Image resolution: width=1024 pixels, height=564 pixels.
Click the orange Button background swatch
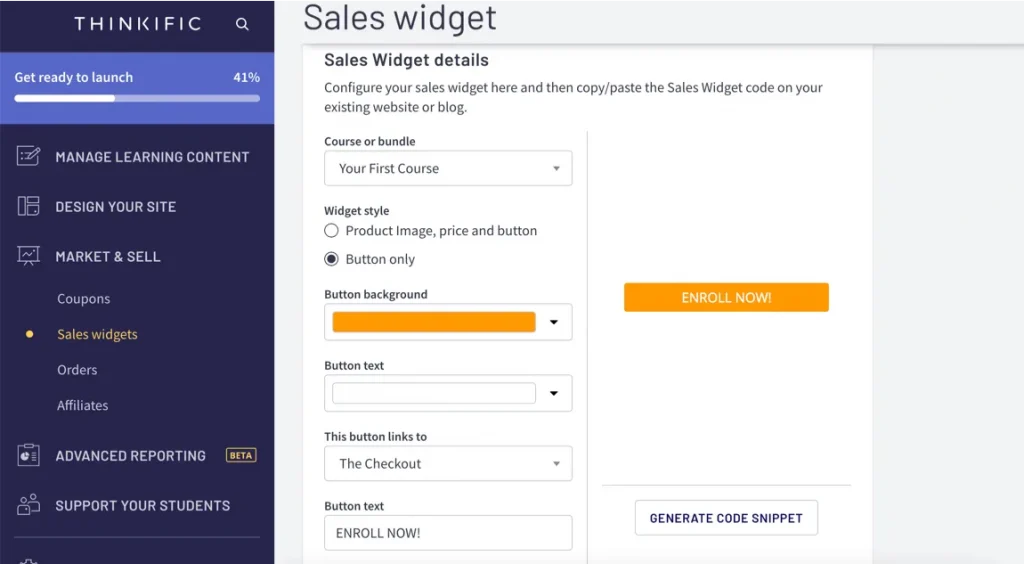pyautogui.click(x=434, y=322)
